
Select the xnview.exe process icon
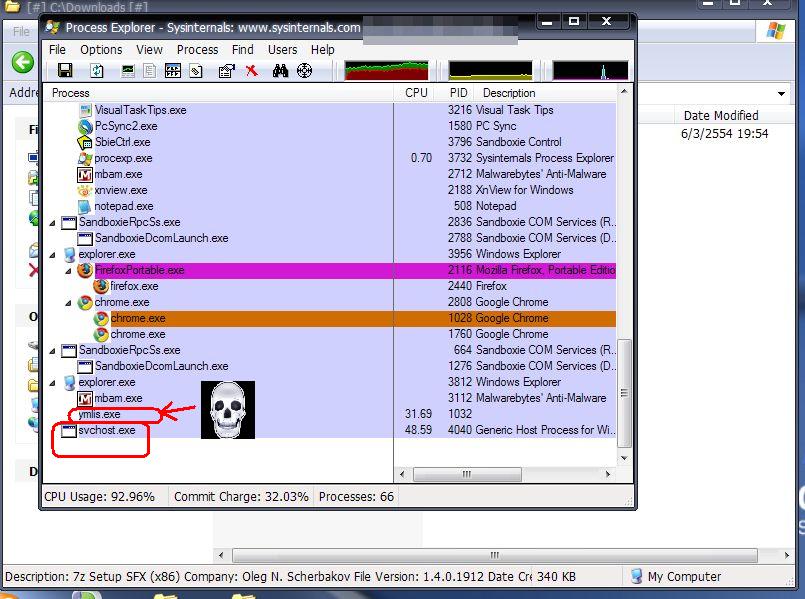click(x=85, y=190)
